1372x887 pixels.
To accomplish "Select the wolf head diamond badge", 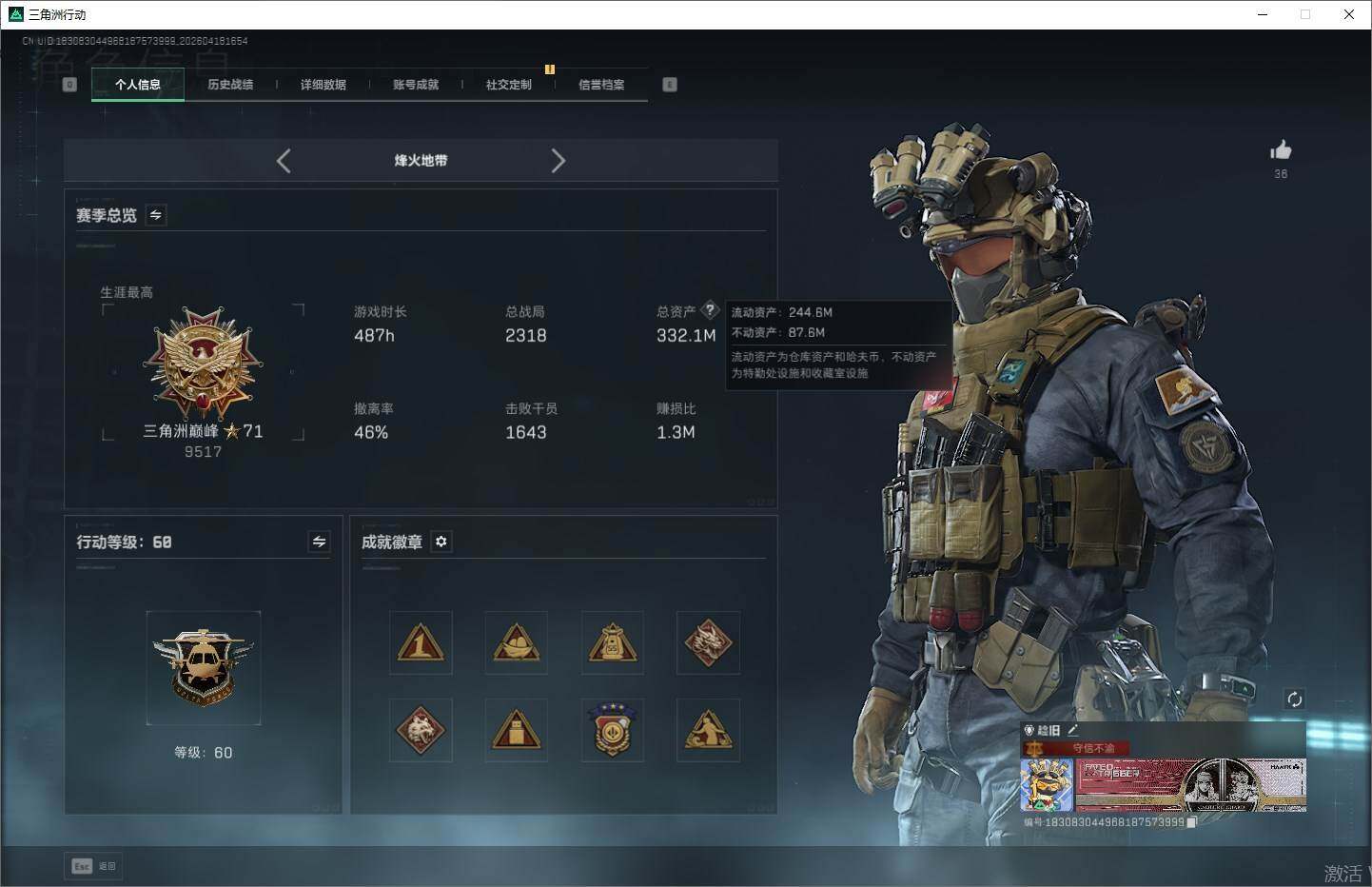I will click(421, 730).
